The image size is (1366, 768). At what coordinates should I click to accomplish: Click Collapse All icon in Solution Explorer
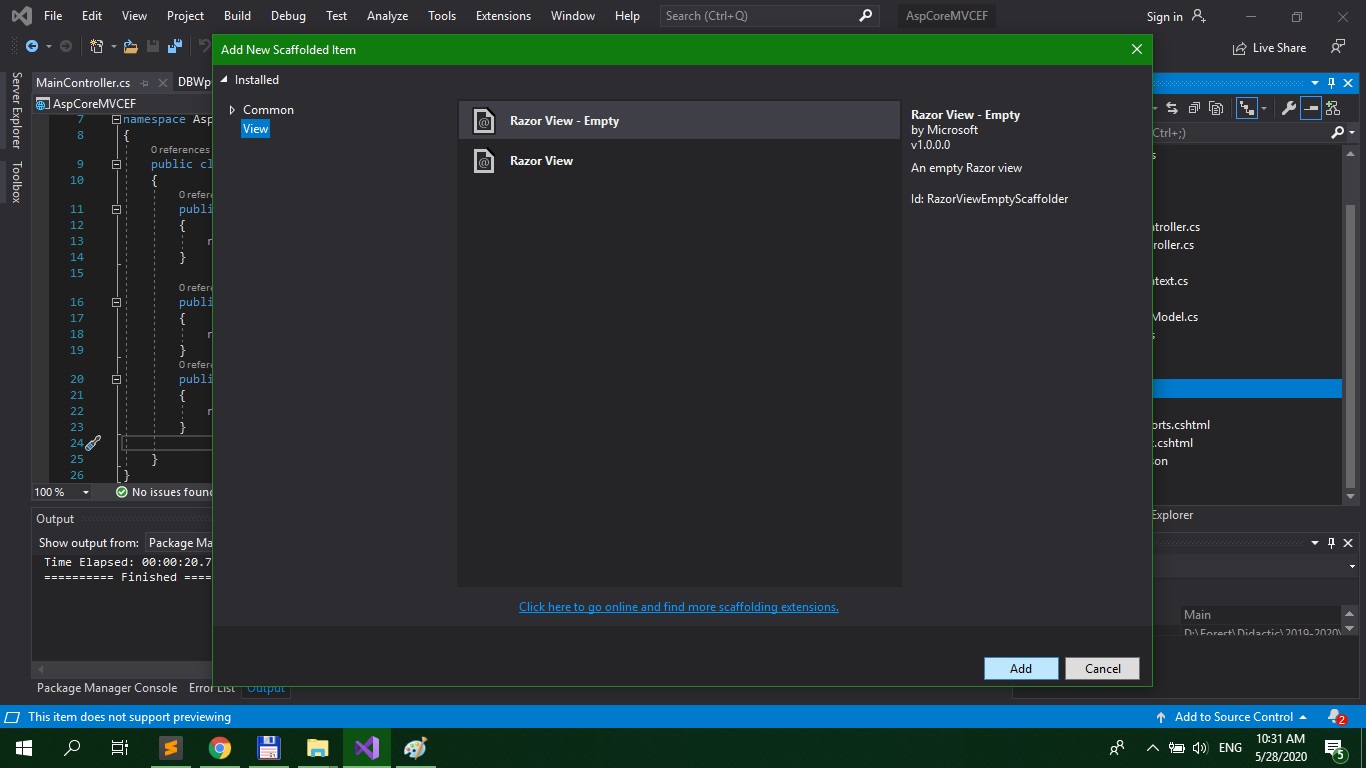1195,108
